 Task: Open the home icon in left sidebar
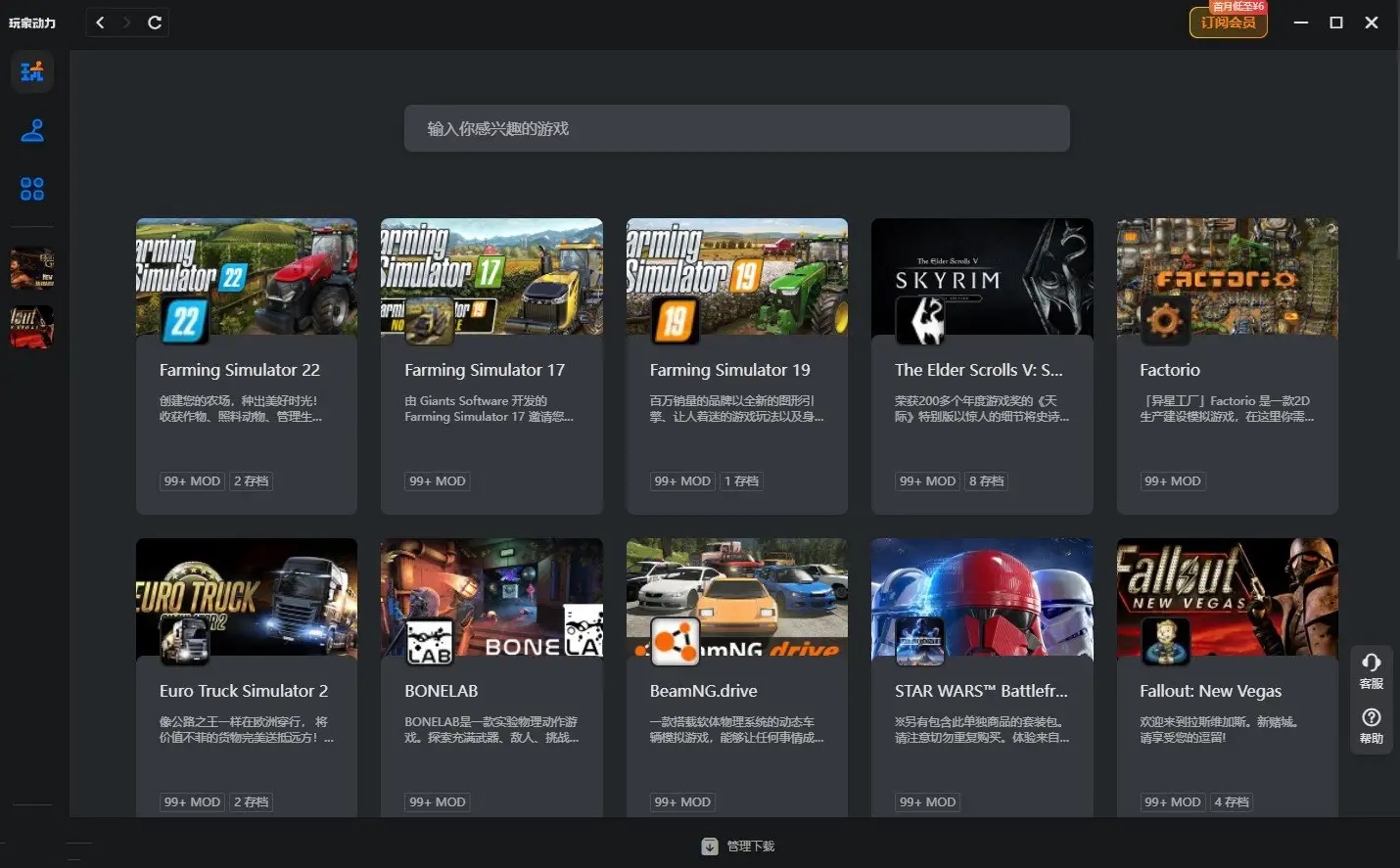pos(32,71)
